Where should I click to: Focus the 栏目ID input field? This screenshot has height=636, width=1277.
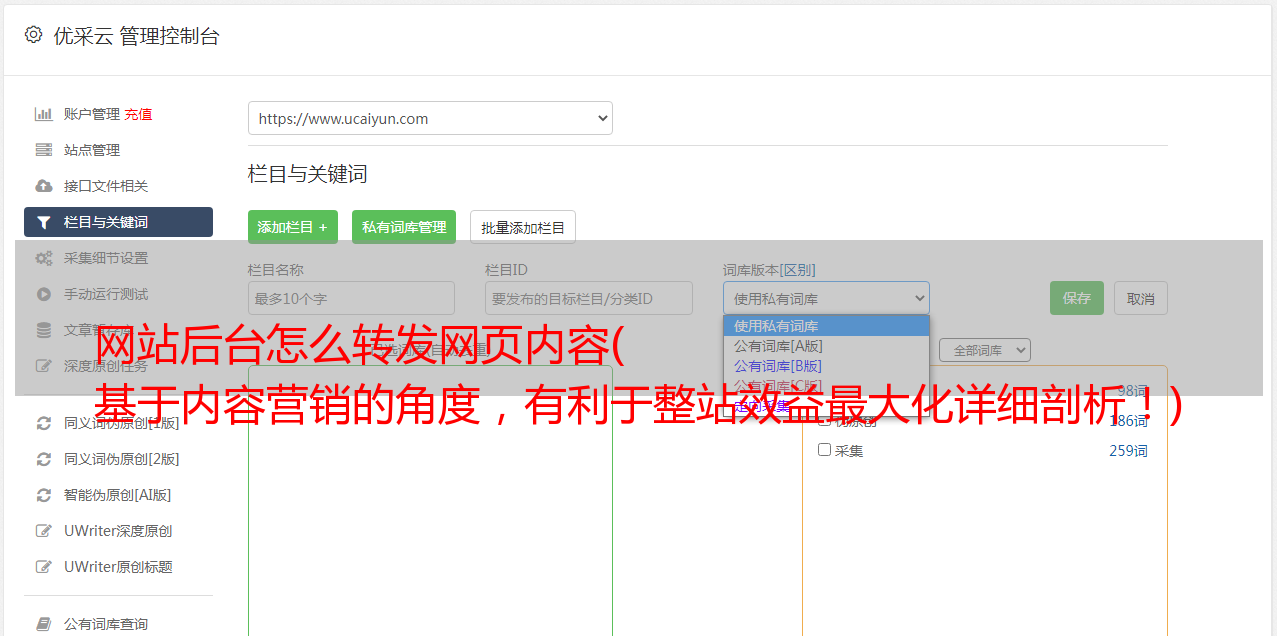(589, 298)
